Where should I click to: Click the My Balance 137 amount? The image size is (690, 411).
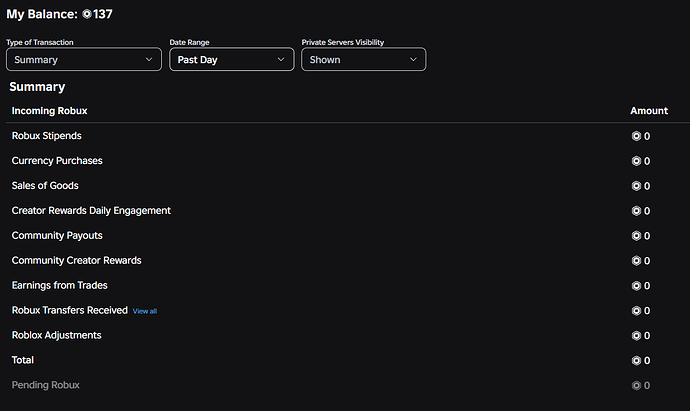(x=103, y=14)
